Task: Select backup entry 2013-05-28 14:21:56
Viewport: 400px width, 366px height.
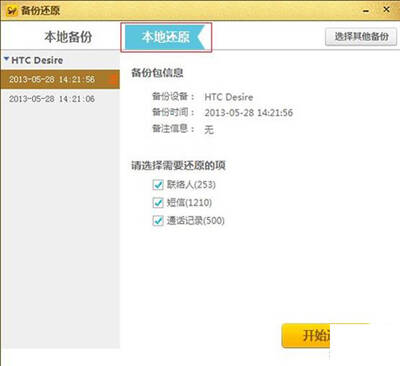Action: pyautogui.click(x=60, y=79)
